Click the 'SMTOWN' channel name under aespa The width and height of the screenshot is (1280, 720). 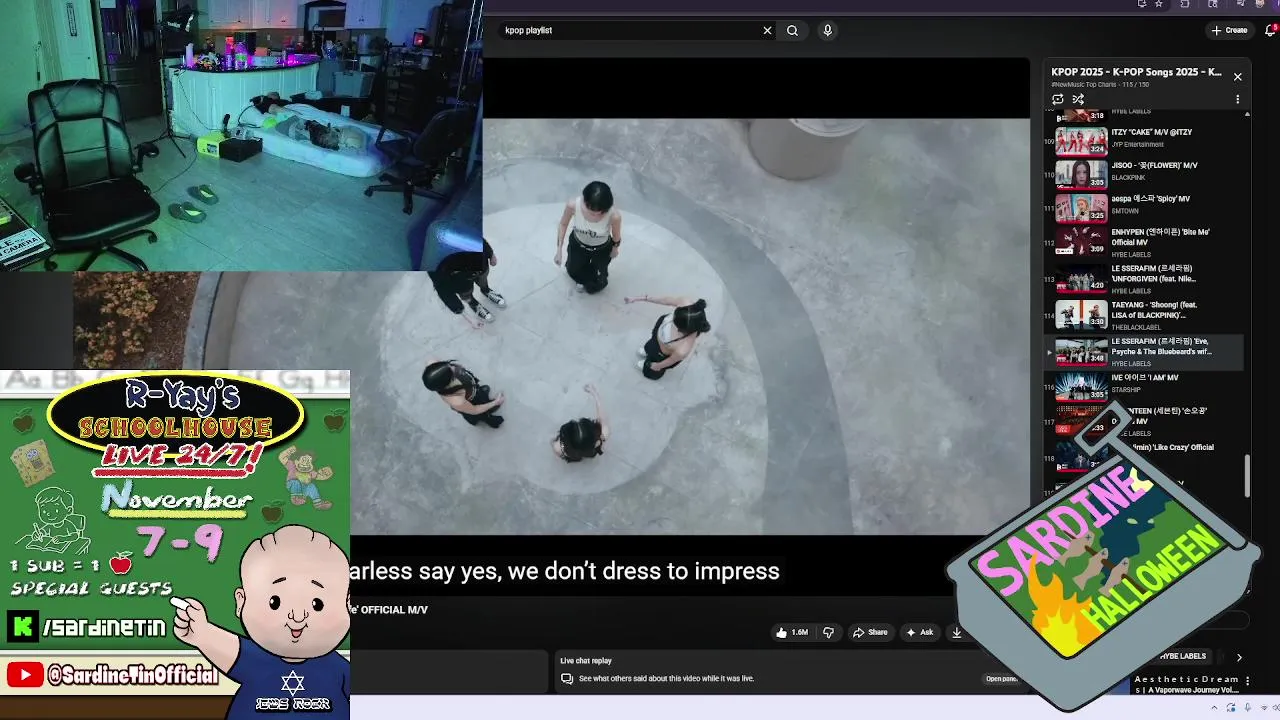1125,211
